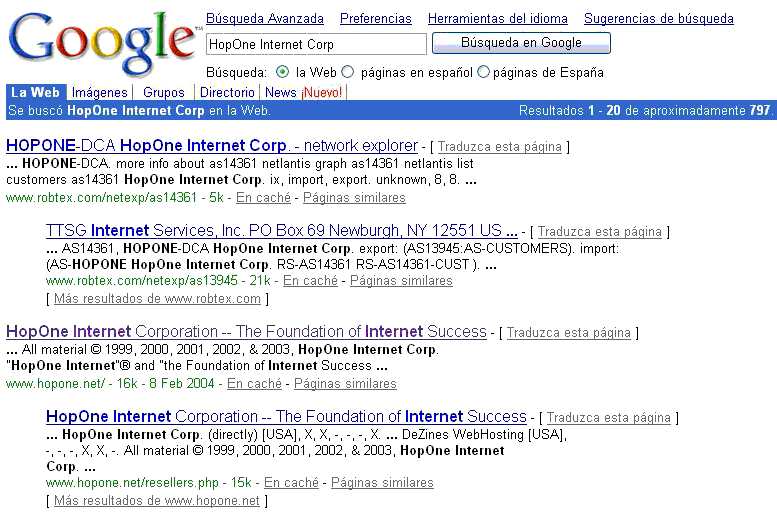777x526 pixels.
Task: Click the 'Búsqueda en Google' button
Action: (x=521, y=43)
